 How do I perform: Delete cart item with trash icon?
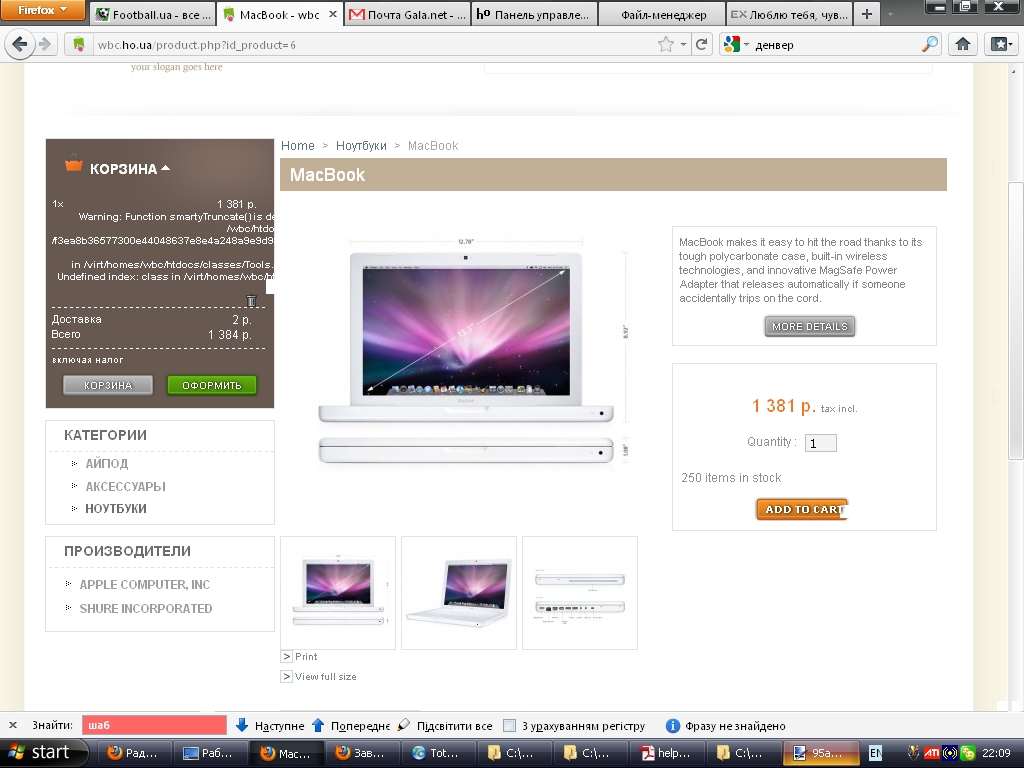pyautogui.click(x=251, y=300)
